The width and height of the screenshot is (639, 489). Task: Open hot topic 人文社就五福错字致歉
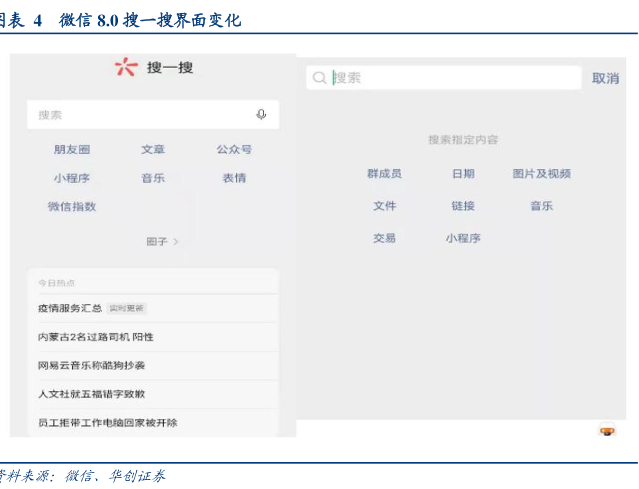tap(92, 394)
